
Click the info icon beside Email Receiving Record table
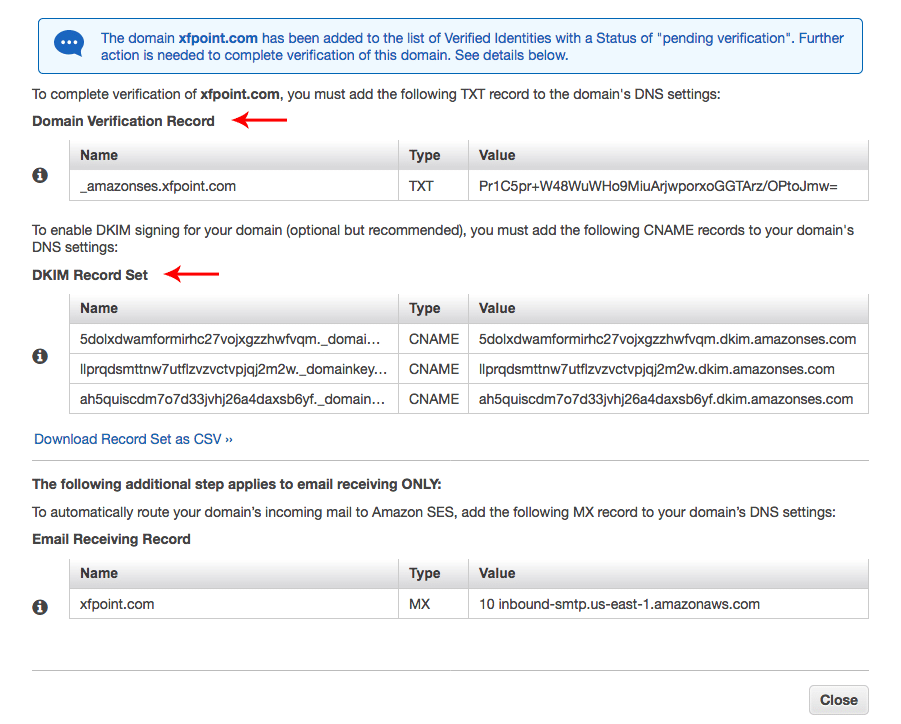click(x=40, y=607)
